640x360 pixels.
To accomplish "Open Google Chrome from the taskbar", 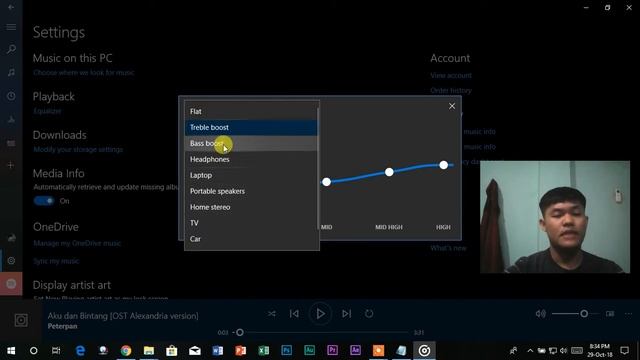I will tap(126, 351).
